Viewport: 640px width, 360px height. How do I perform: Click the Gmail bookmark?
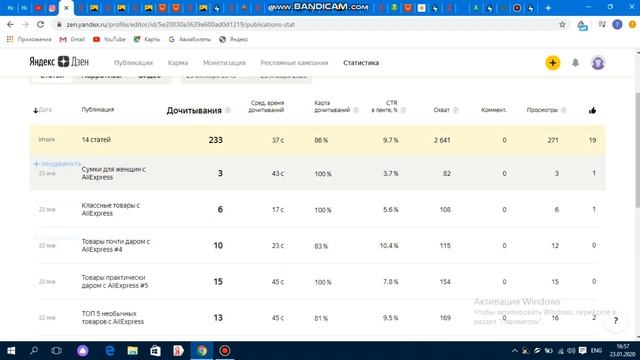[72, 39]
